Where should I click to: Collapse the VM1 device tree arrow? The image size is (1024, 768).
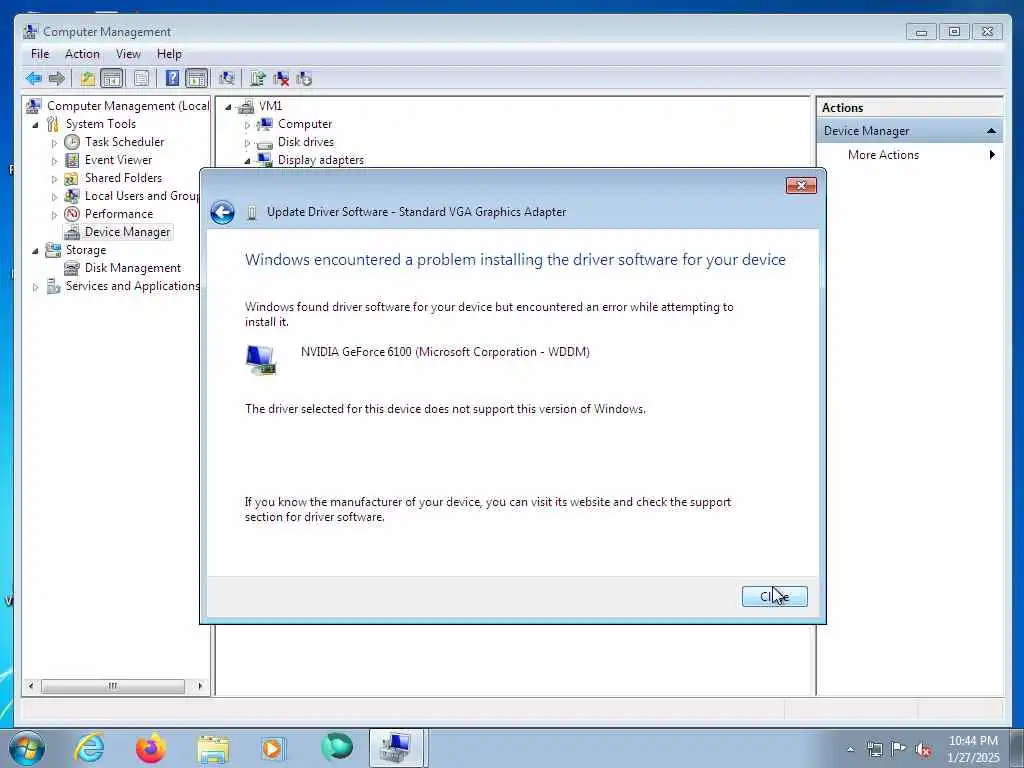click(228, 106)
